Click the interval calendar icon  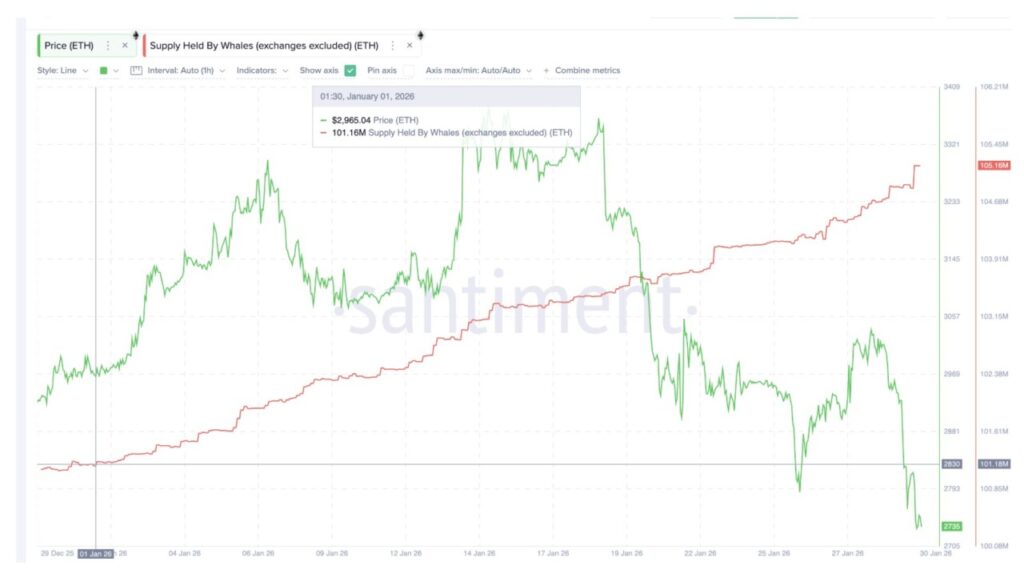[137, 71]
